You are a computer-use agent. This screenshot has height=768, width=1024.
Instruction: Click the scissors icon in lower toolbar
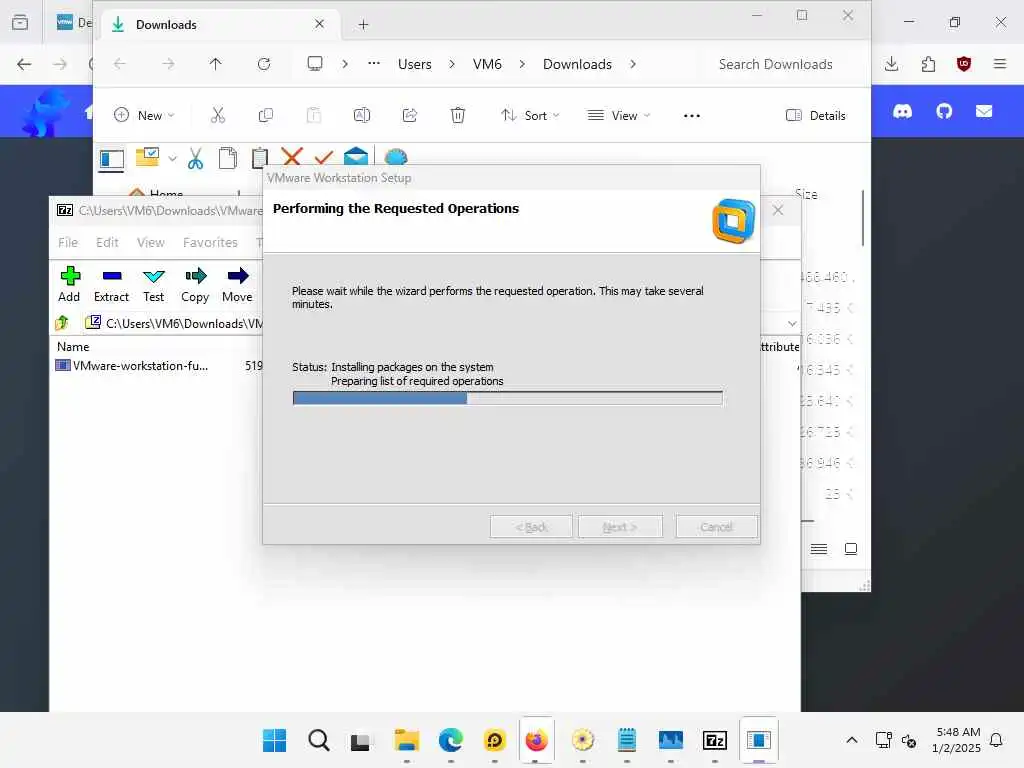tap(195, 159)
